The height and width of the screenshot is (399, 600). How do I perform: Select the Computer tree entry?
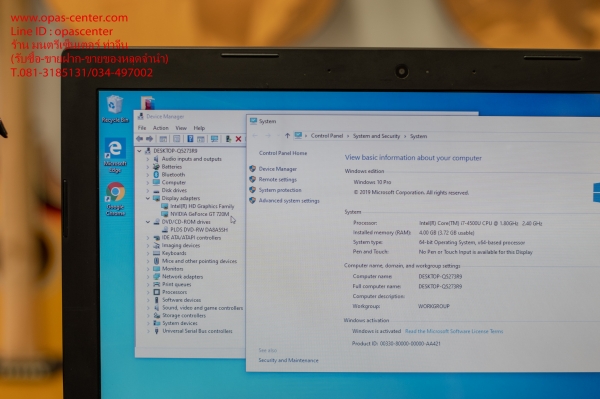173,182
